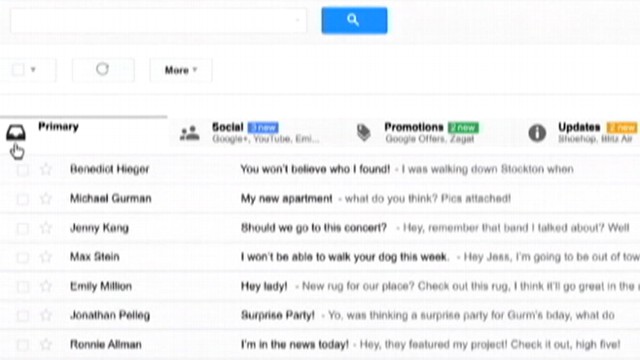
Task: Click inside the mail search field
Action: click(158, 20)
